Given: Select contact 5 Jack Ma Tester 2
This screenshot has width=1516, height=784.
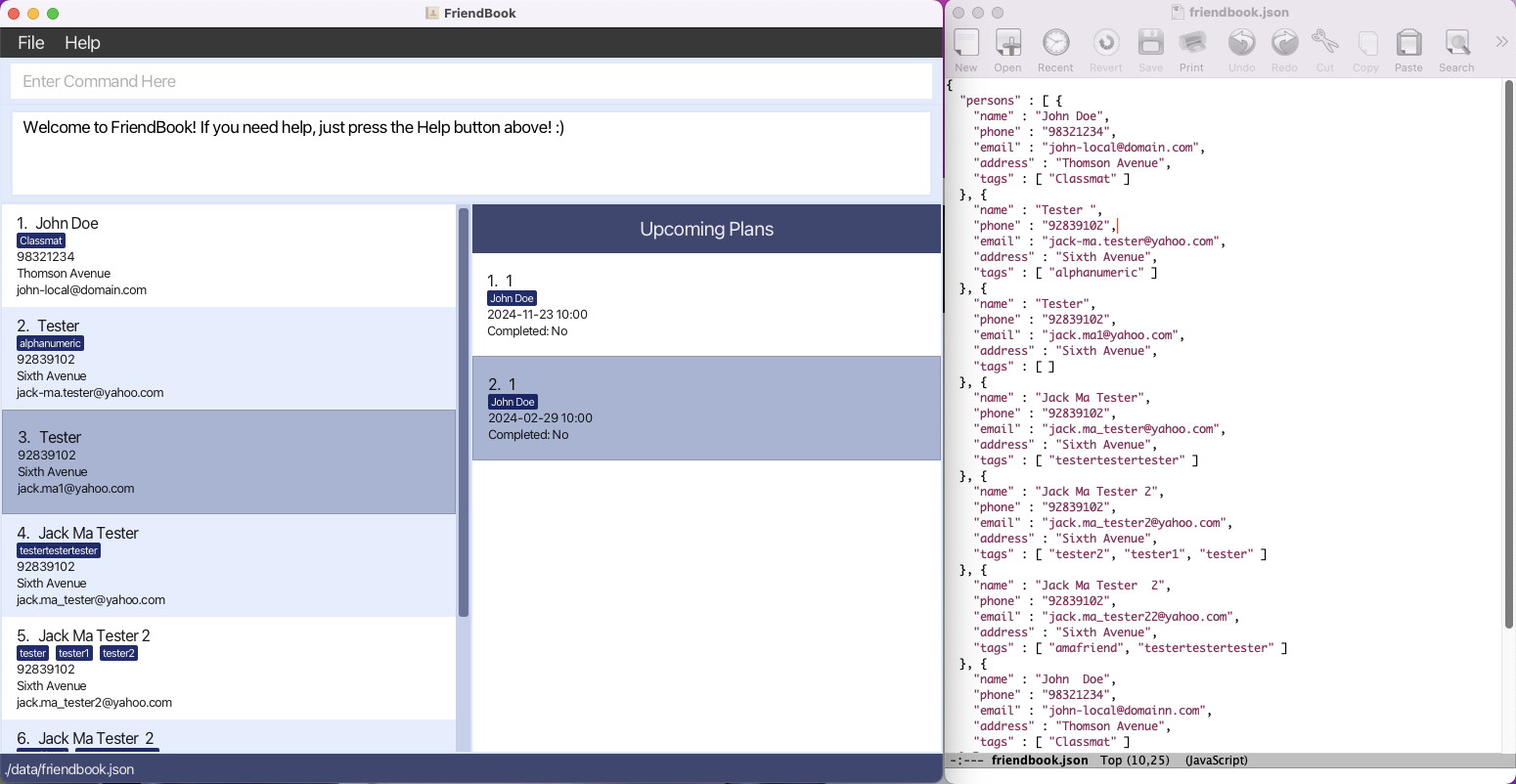Looking at the screenshot, I should point(229,669).
